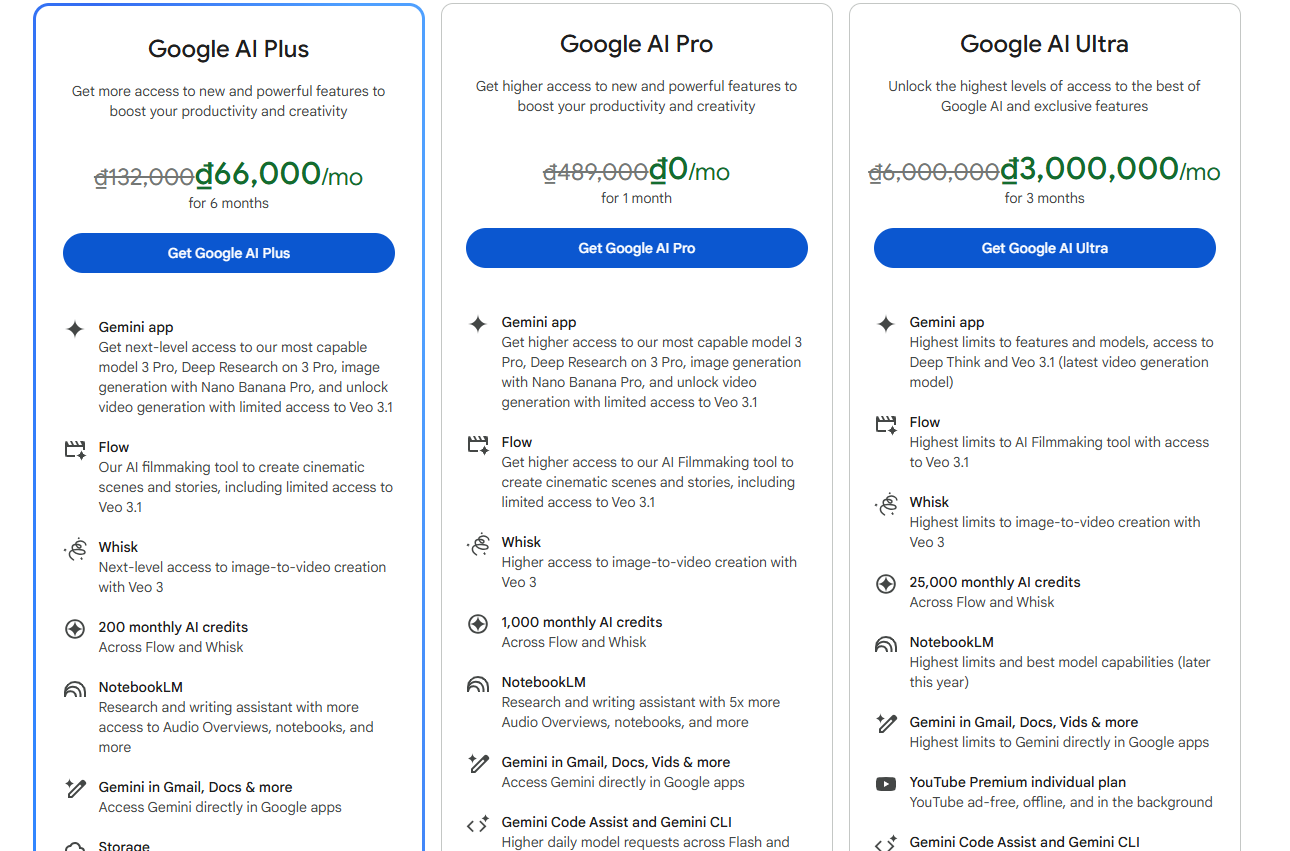Click the NotebookLM icon in Ultra plan
Image resolution: width=1290 pixels, height=851 pixels.
(x=886, y=644)
